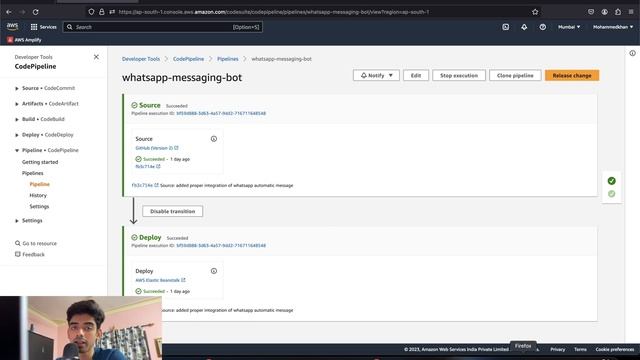
Task: Open Pocket save icon in browser toolbar
Action: pos(591,12)
